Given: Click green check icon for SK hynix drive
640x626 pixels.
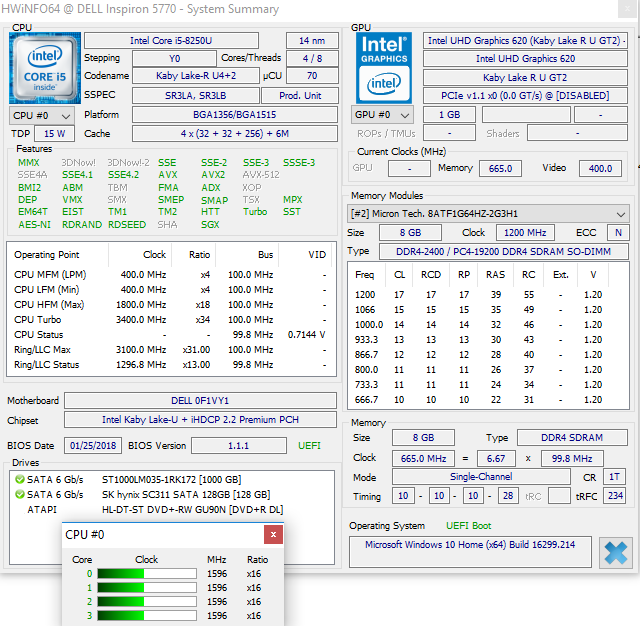Looking at the screenshot, I should point(20,494).
